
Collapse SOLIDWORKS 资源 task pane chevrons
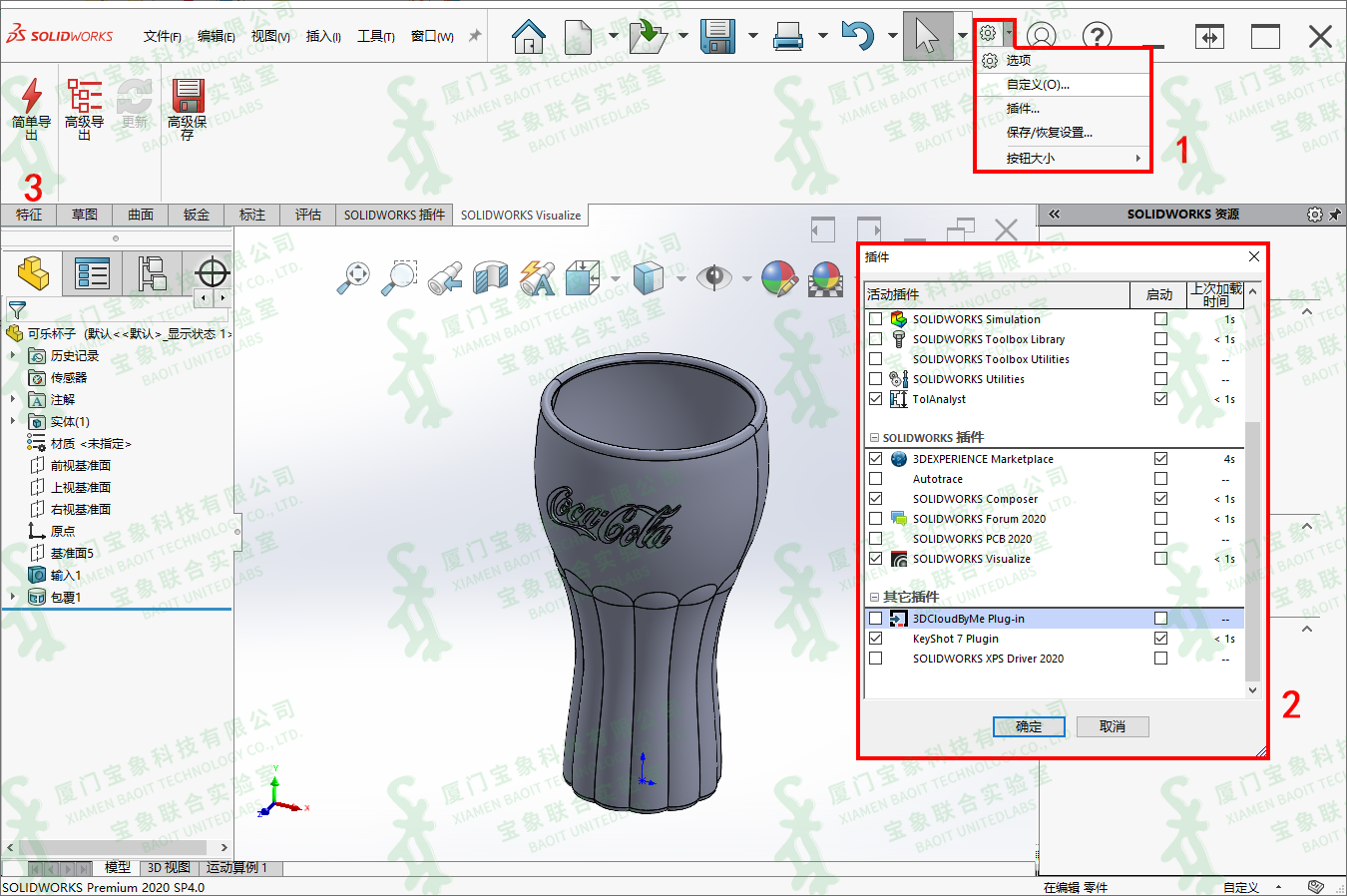(x=1054, y=215)
